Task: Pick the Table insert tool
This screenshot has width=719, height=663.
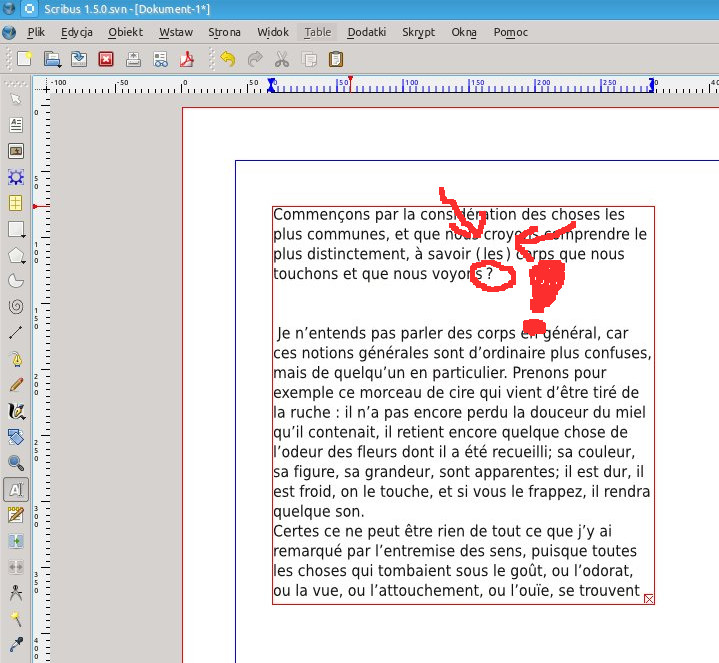Action: pyautogui.click(x=15, y=203)
